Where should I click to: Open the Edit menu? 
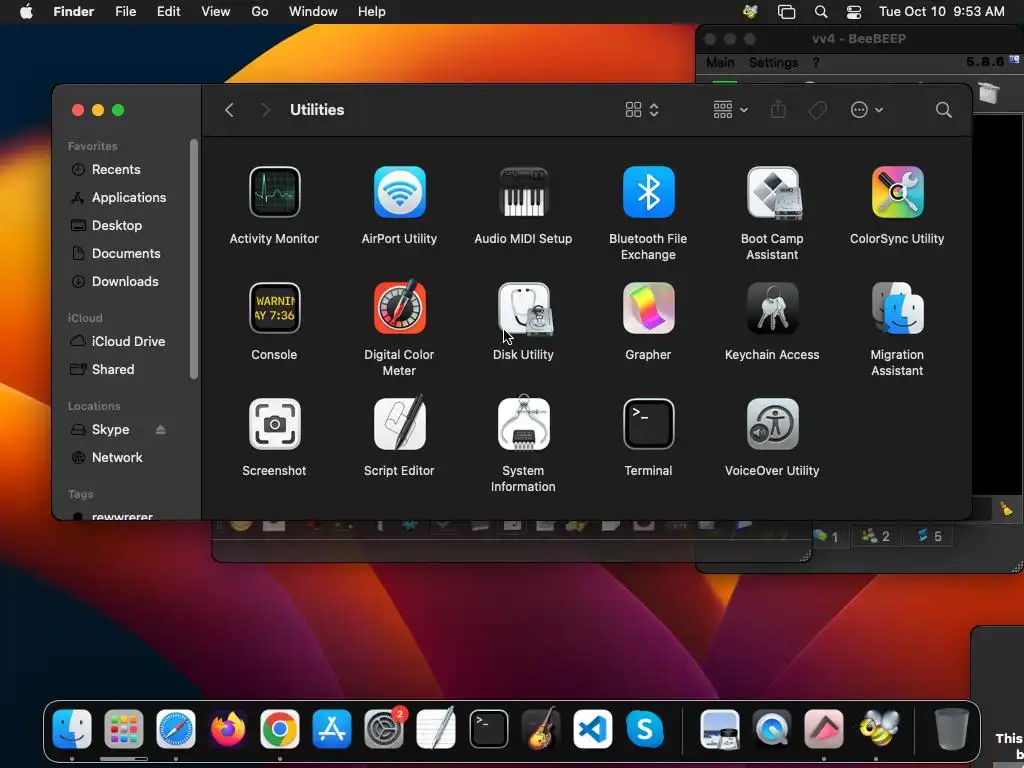(168, 12)
